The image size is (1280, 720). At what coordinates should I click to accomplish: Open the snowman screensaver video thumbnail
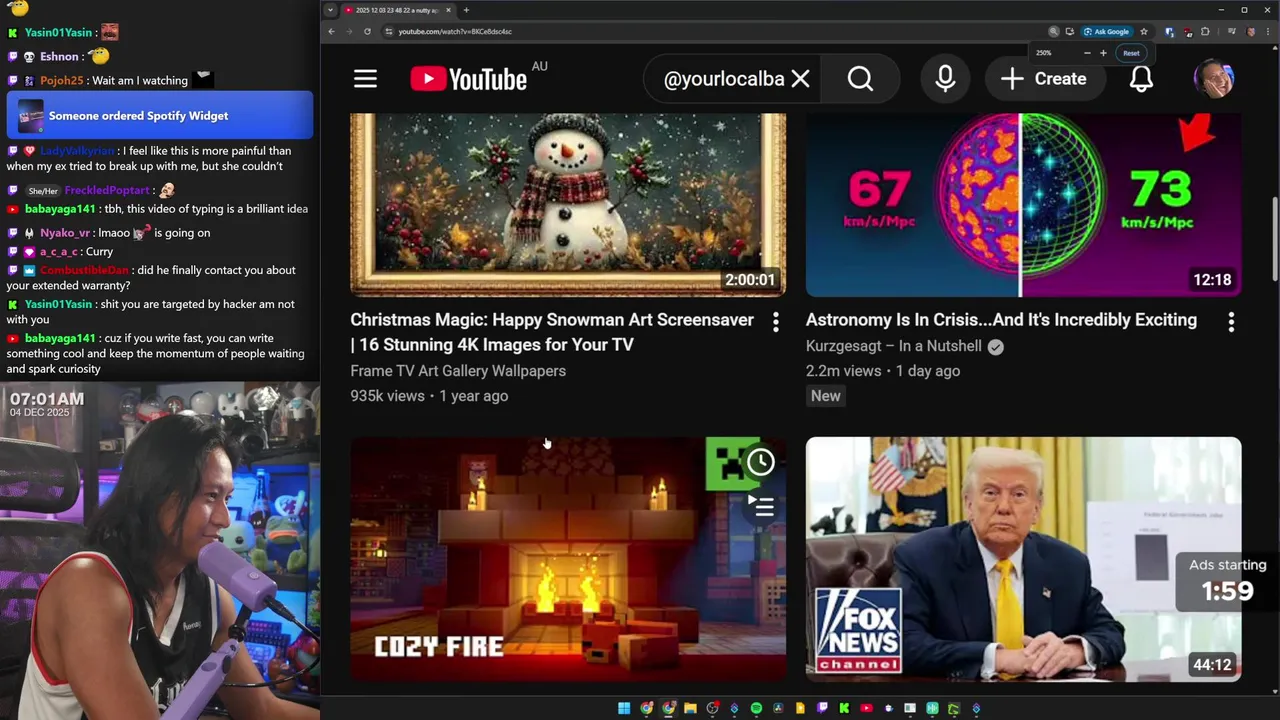coord(568,205)
